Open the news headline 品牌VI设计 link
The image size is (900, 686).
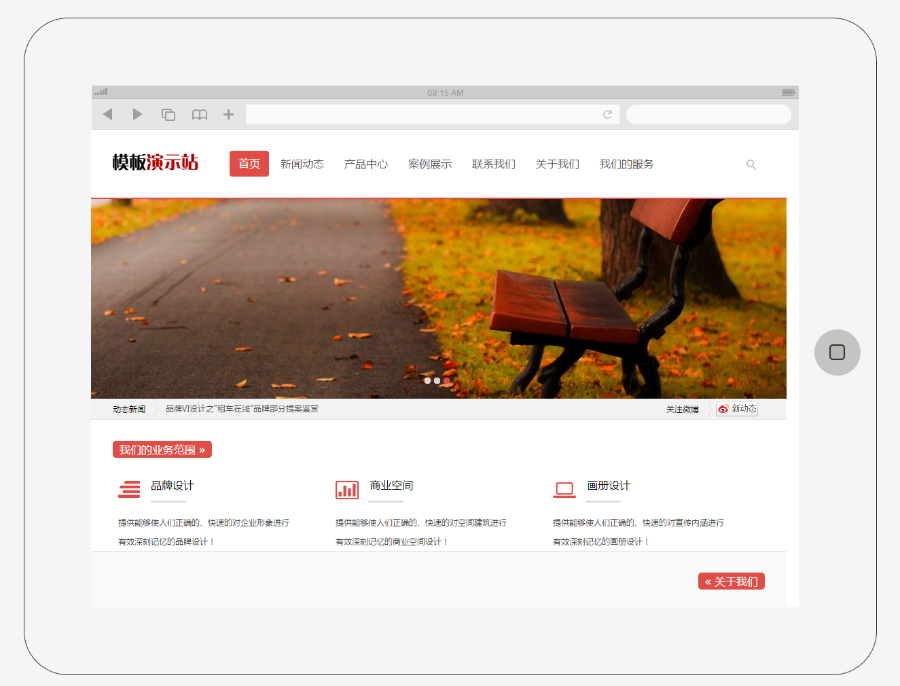coord(242,409)
